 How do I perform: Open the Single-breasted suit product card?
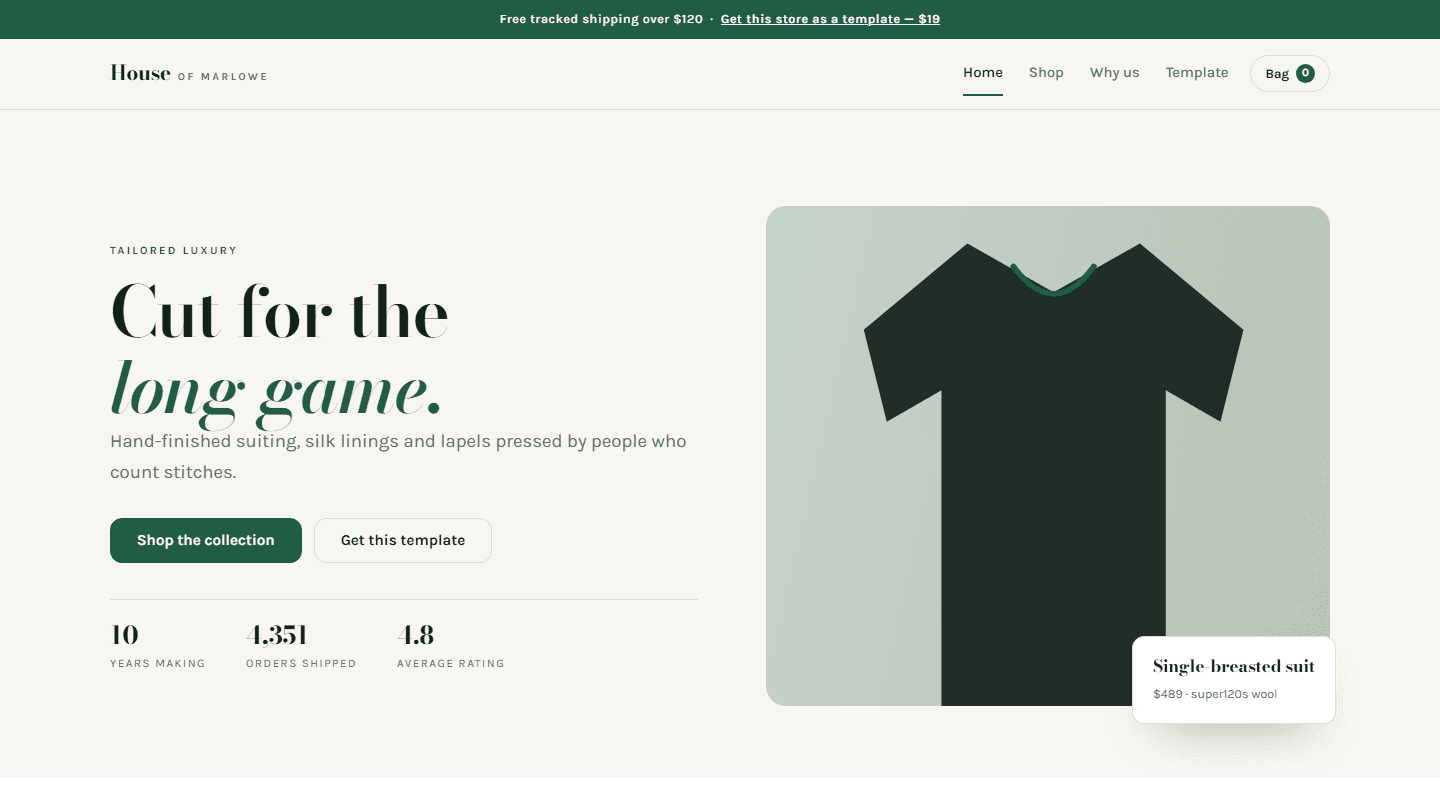pyautogui.click(x=1233, y=680)
